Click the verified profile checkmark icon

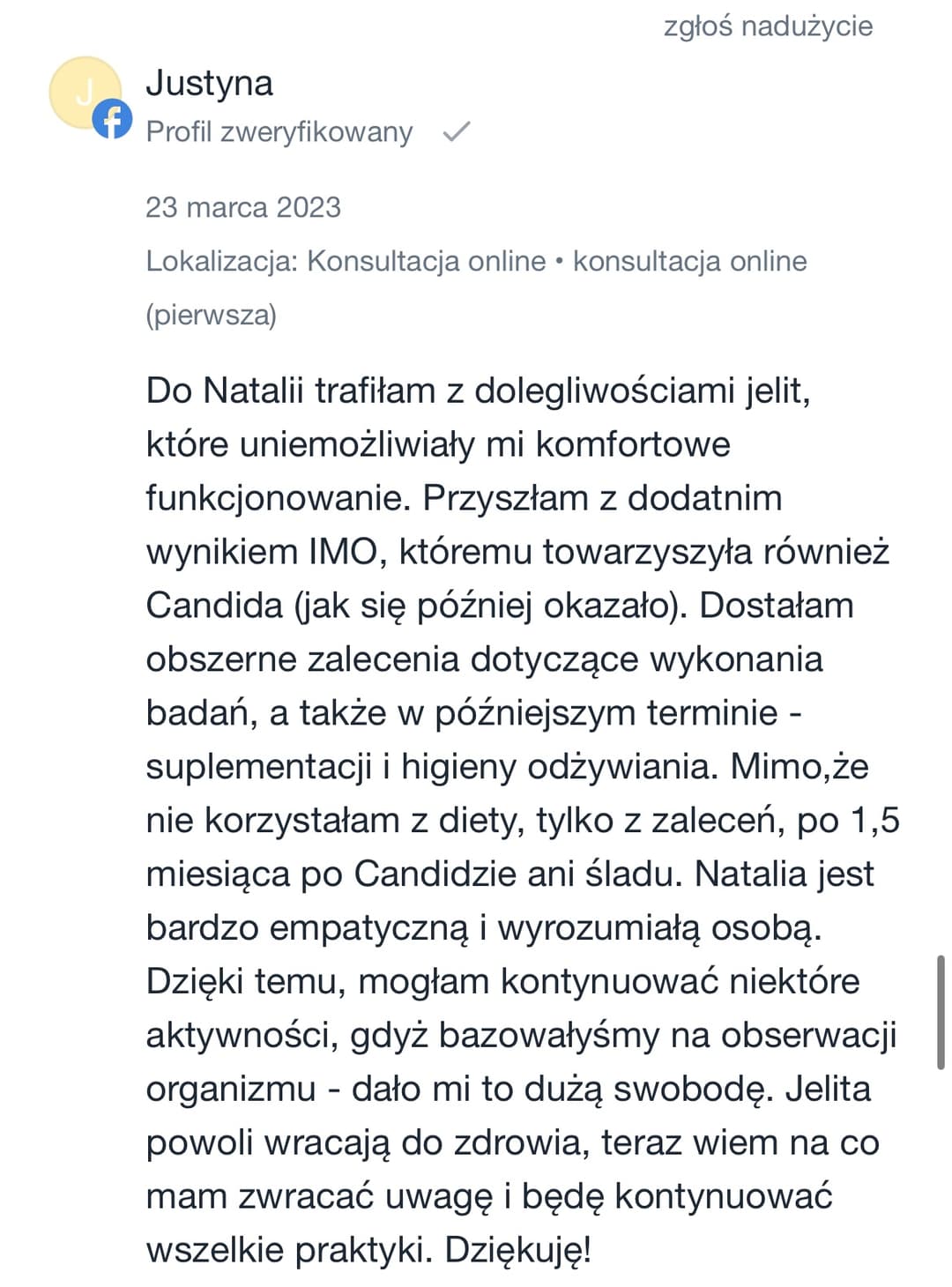pyautogui.click(x=456, y=132)
